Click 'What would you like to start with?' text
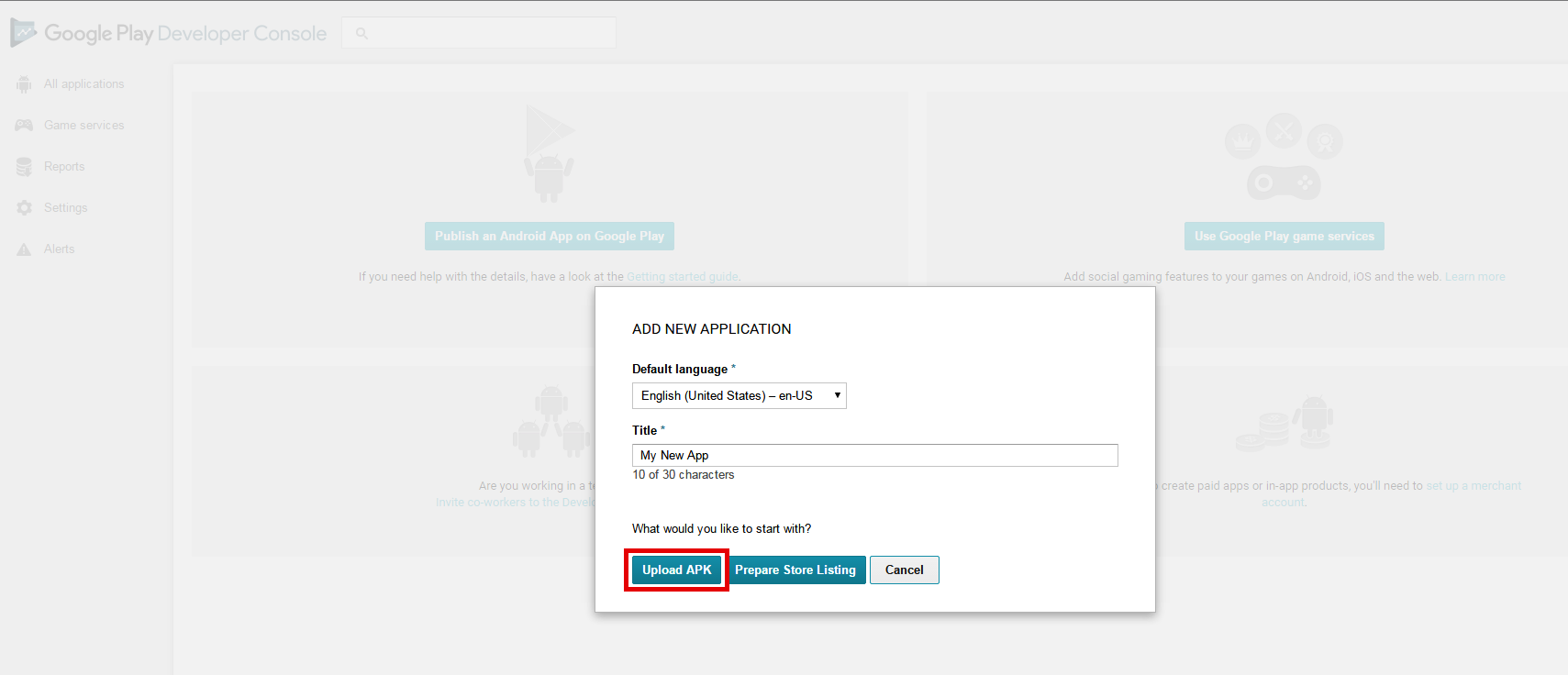 pos(721,528)
